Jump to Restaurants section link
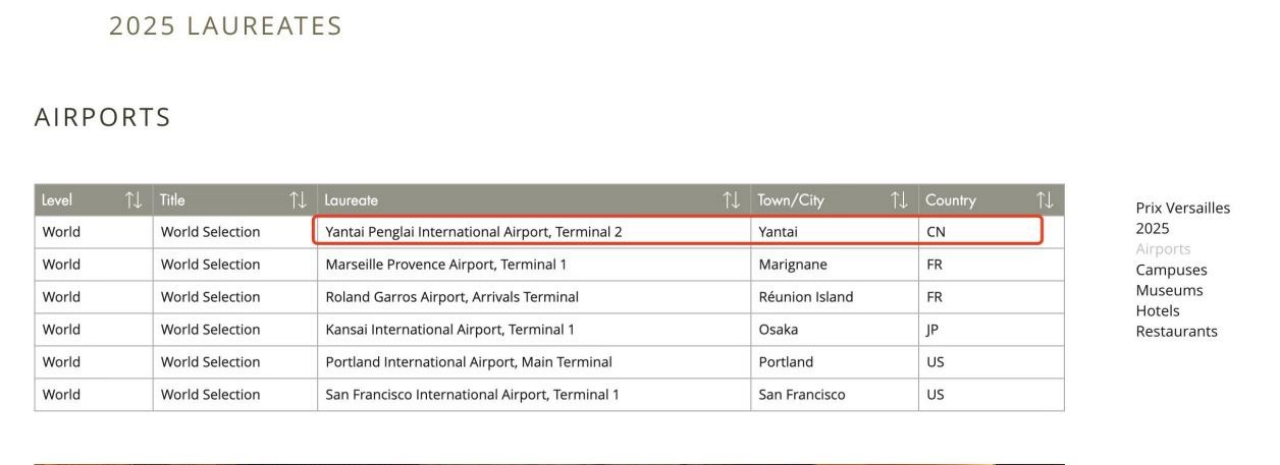The height and width of the screenshot is (465, 1280). click(x=1176, y=332)
